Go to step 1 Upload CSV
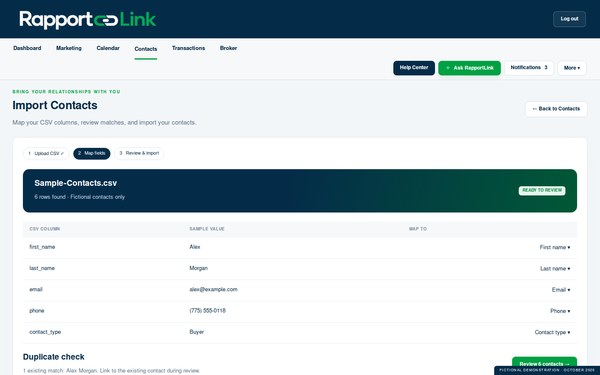Image resolution: width=600 pixels, height=375 pixels. [46, 153]
